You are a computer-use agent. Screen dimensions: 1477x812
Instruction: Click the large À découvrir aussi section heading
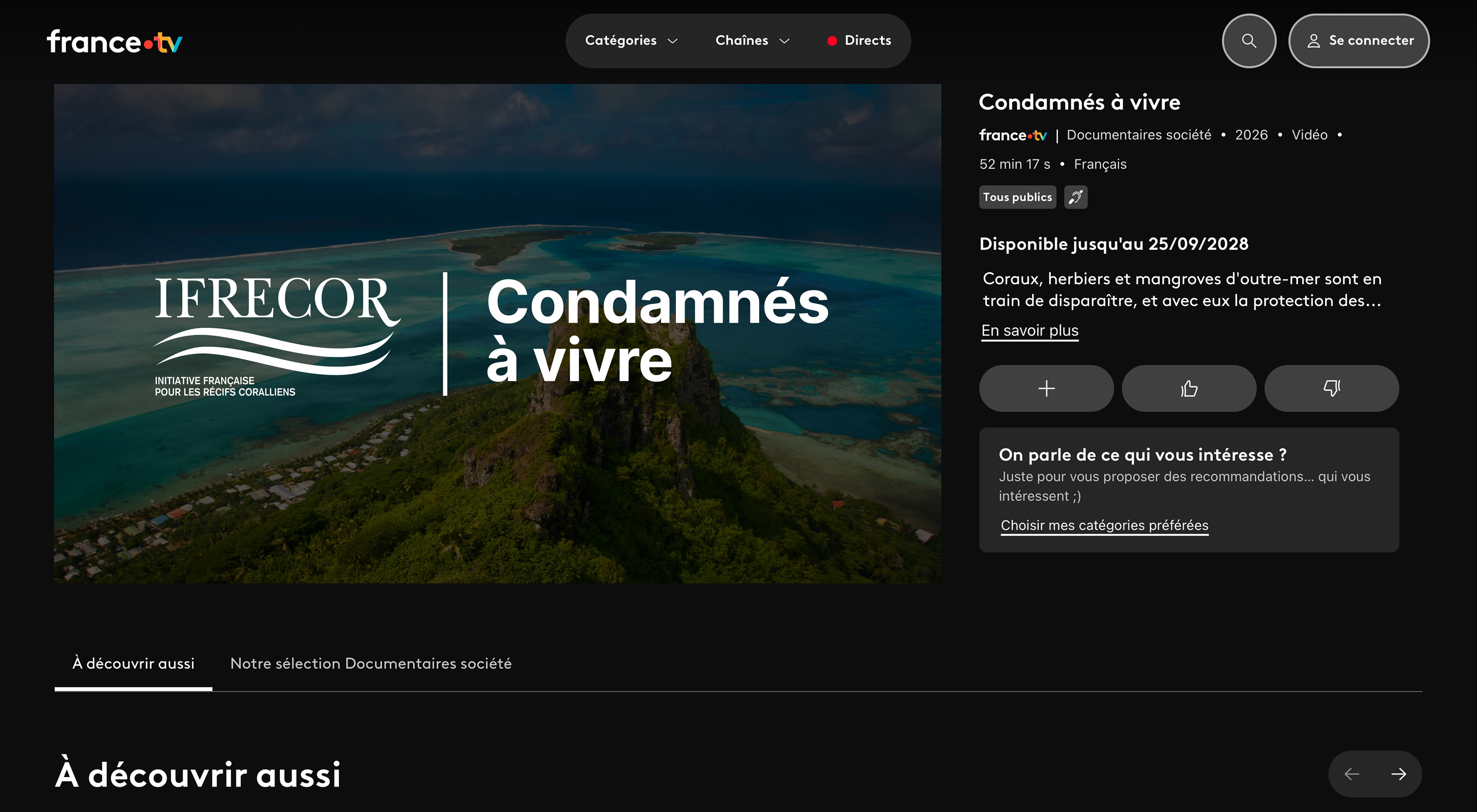click(198, 774)
